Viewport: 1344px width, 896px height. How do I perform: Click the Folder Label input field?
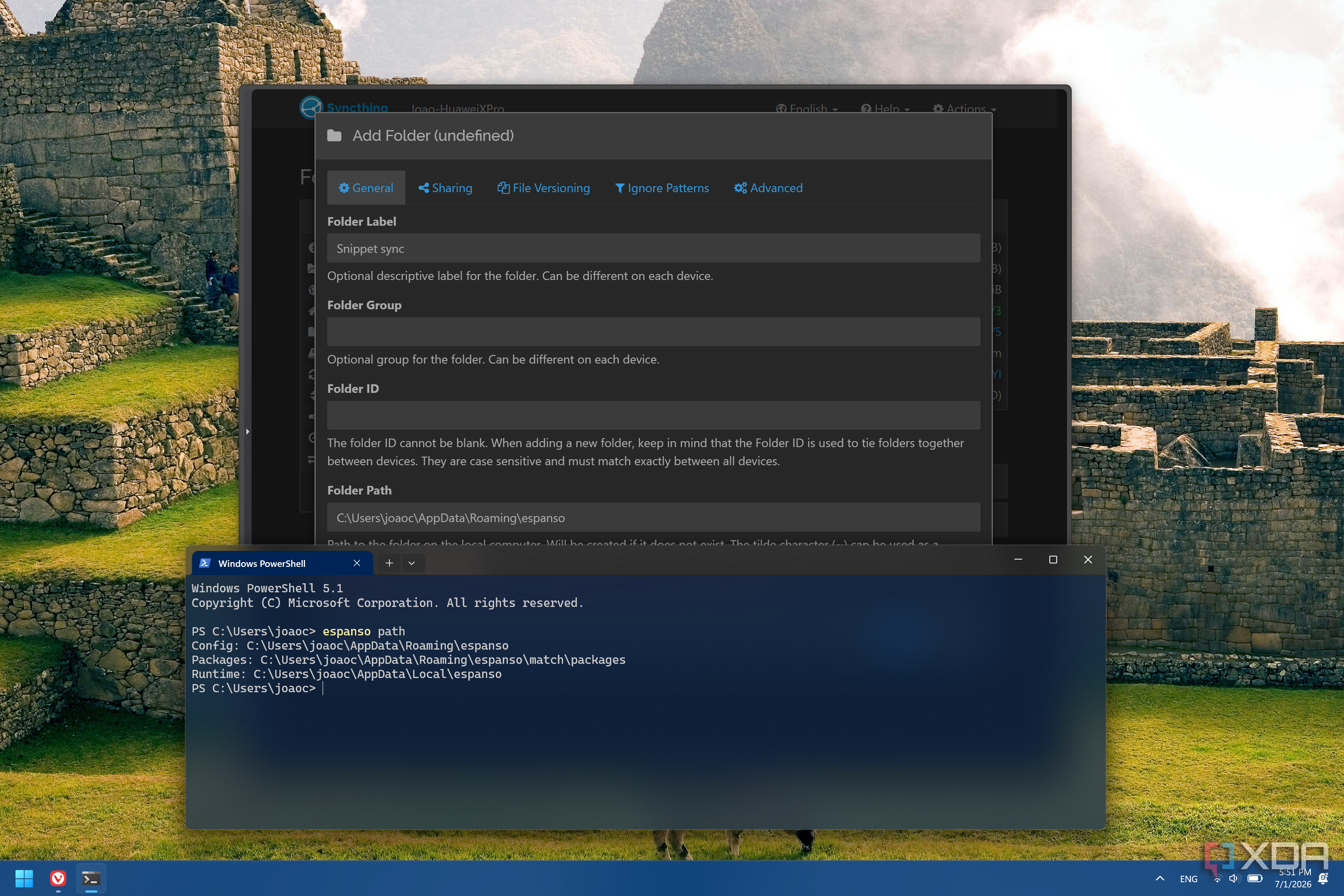pyautogui.click(x=653, y=248)
